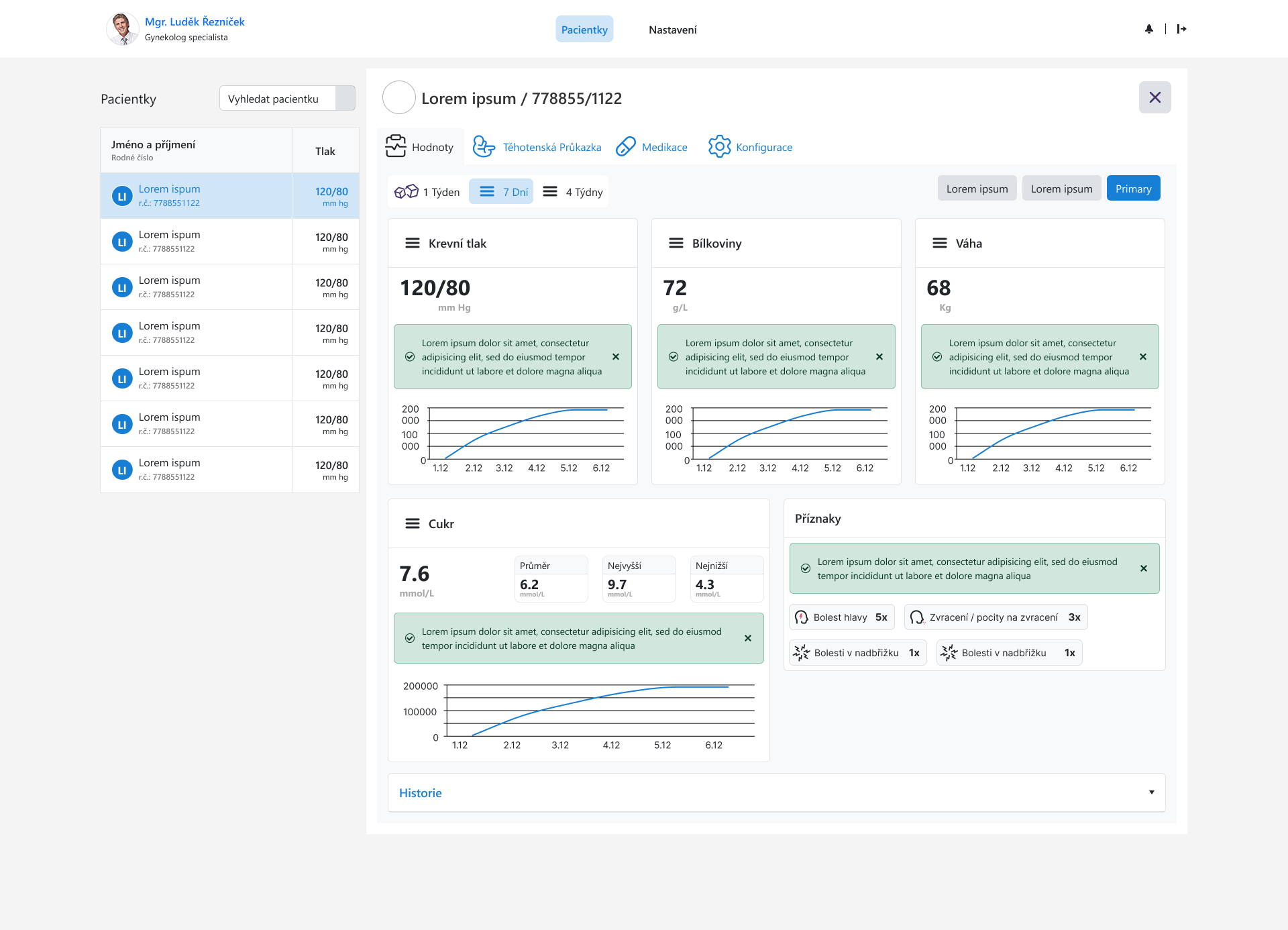The height and width of the screenshot is (930, 1288).
Task: Open the Nastavení menu item
Action: 672,30
